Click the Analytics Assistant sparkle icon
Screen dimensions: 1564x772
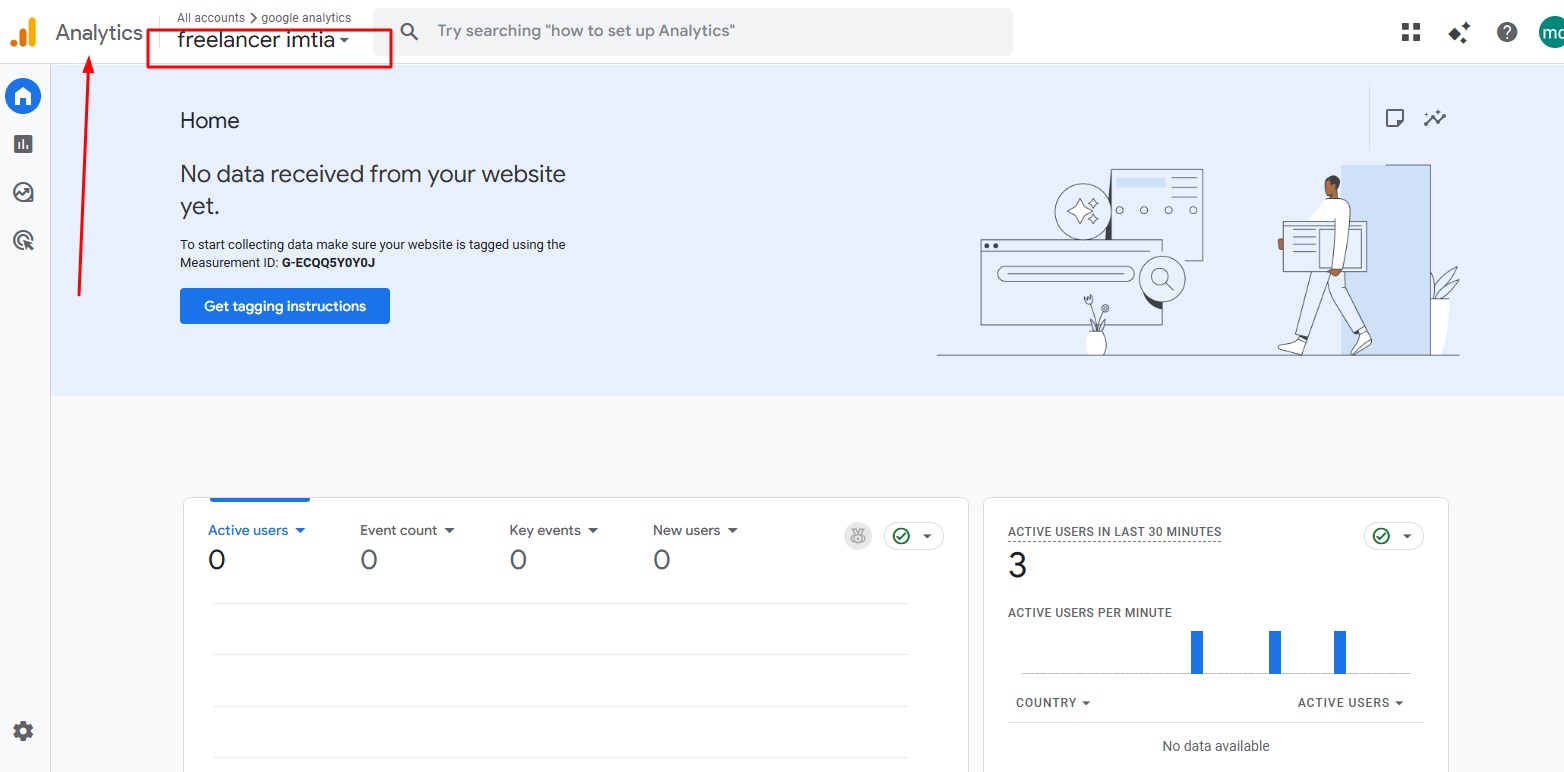click(x=1459, y=32)
